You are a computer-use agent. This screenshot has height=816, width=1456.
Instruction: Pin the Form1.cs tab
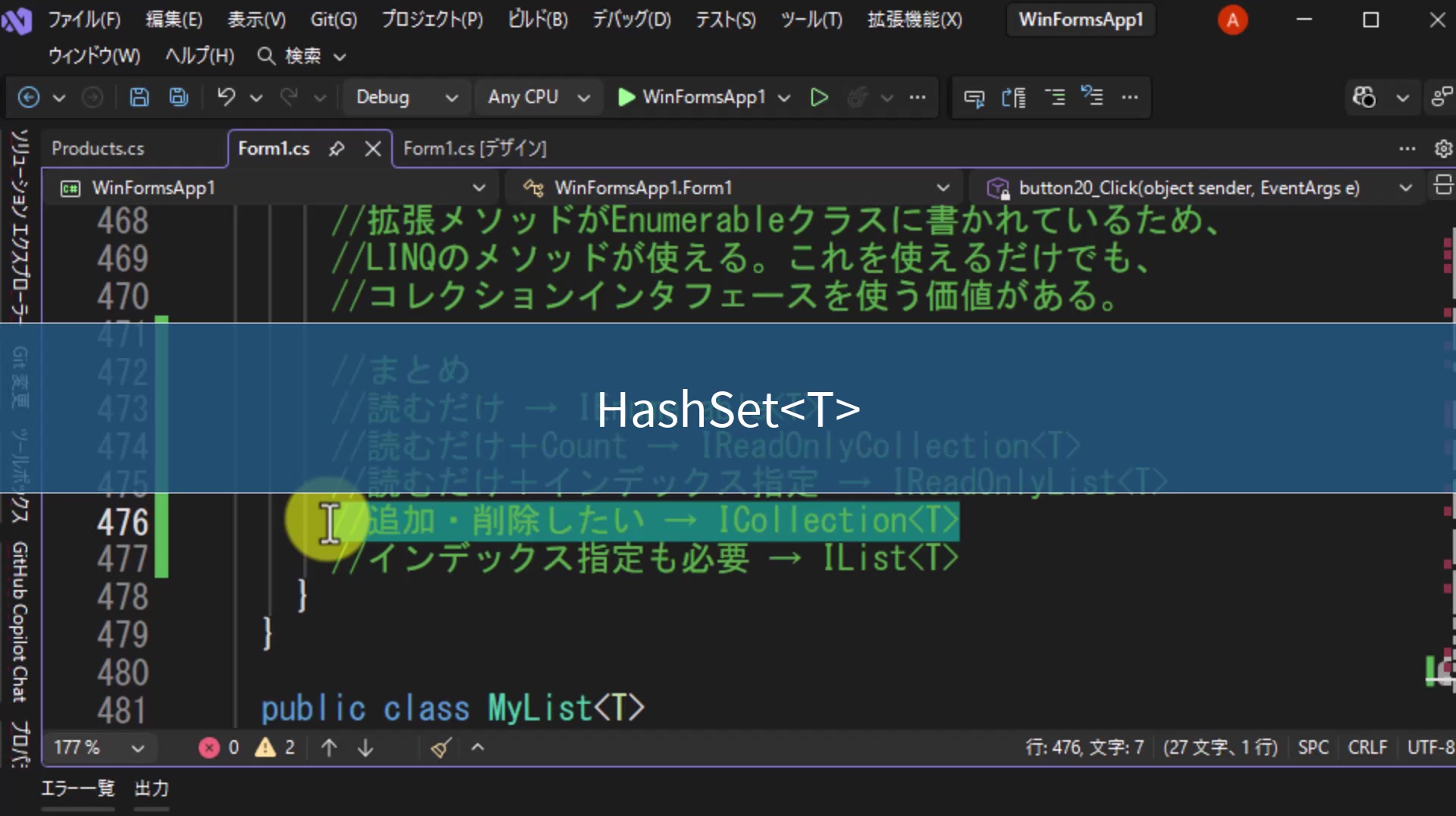tap(337, 149)
